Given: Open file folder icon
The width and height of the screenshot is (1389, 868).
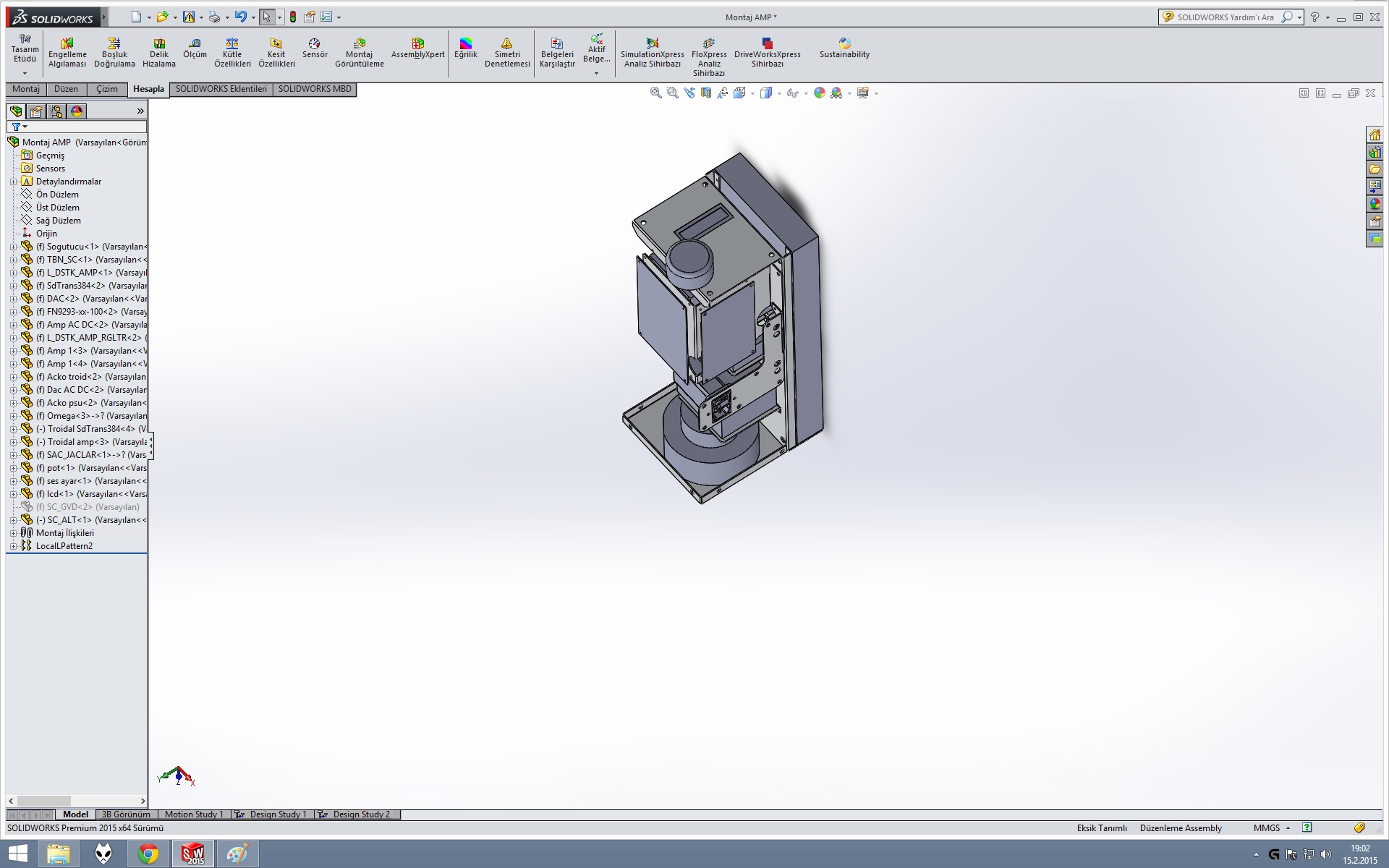Looking at the screenshot, I should (x=162, y=17).
